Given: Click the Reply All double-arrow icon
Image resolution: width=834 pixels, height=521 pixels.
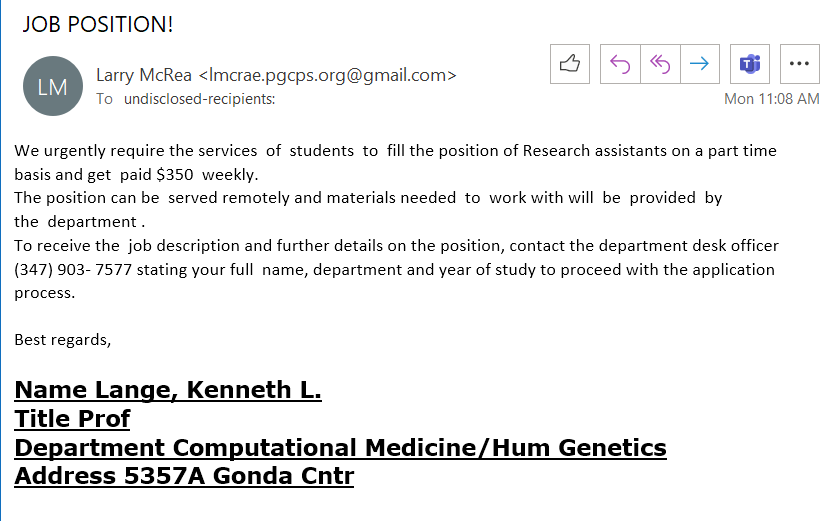Looking at the screenshot, I should [660, 64].
